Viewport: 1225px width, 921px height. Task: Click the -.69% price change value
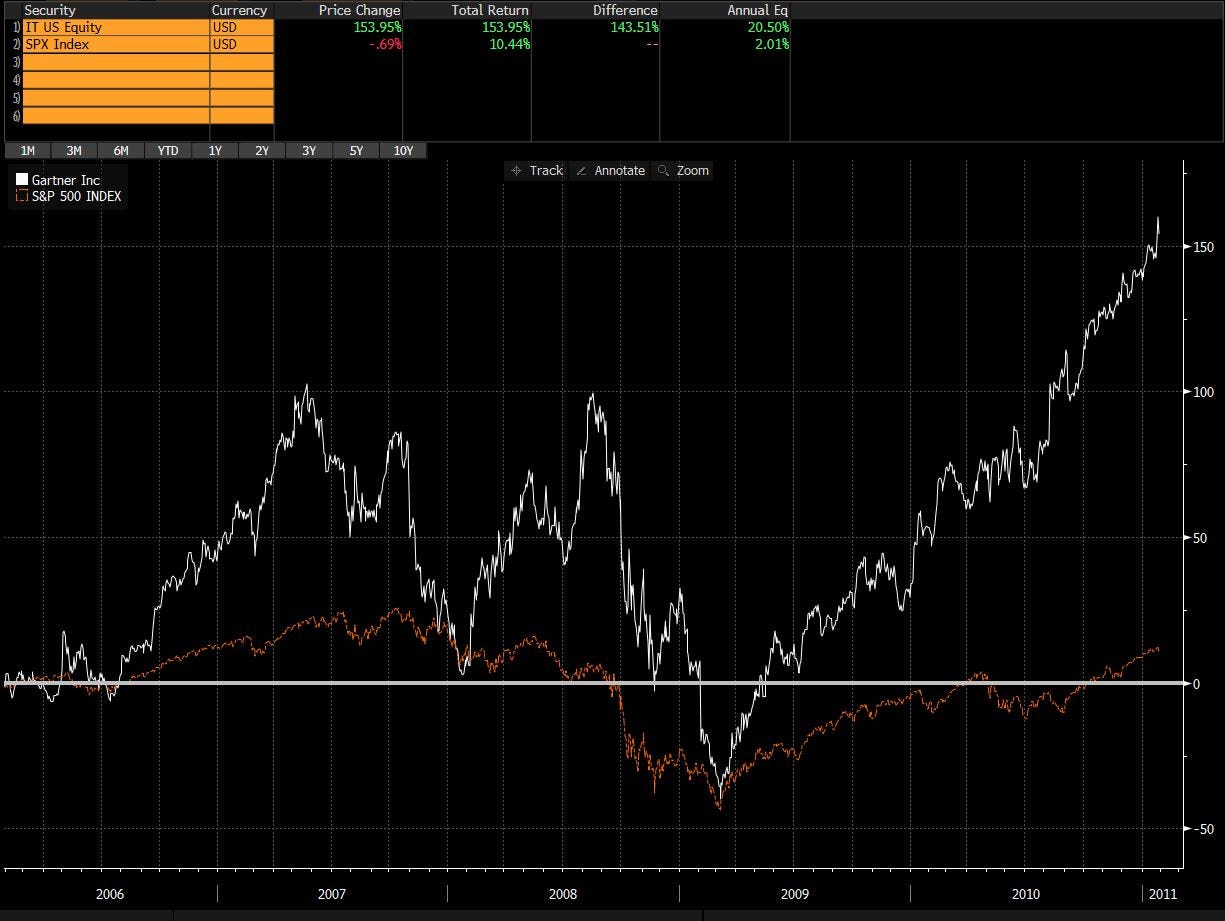tap(384, 45)
